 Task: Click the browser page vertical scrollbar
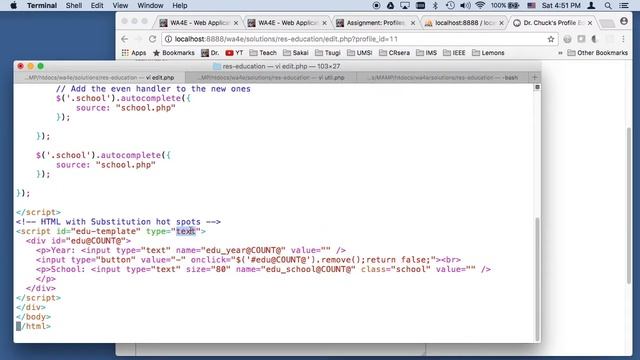pyautogui.click(x=629, y=205)
